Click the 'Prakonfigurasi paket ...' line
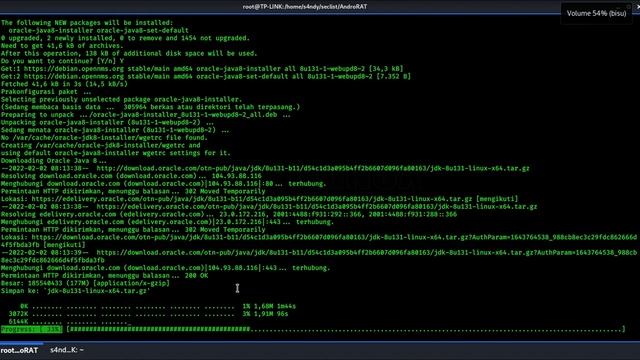640x360 pixels. pyautogui.click(x=46, y=92)
